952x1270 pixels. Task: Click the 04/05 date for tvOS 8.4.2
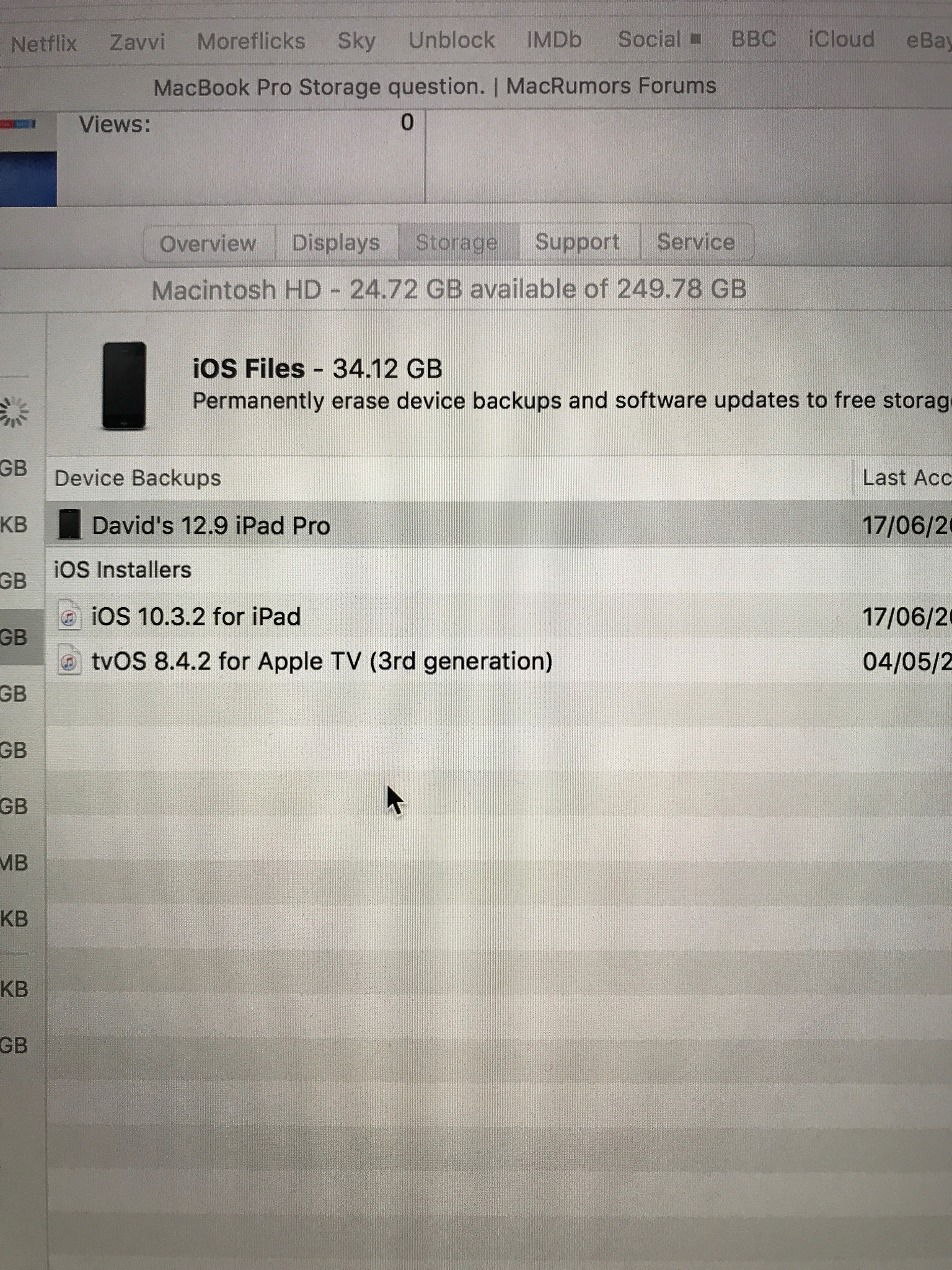907,662
